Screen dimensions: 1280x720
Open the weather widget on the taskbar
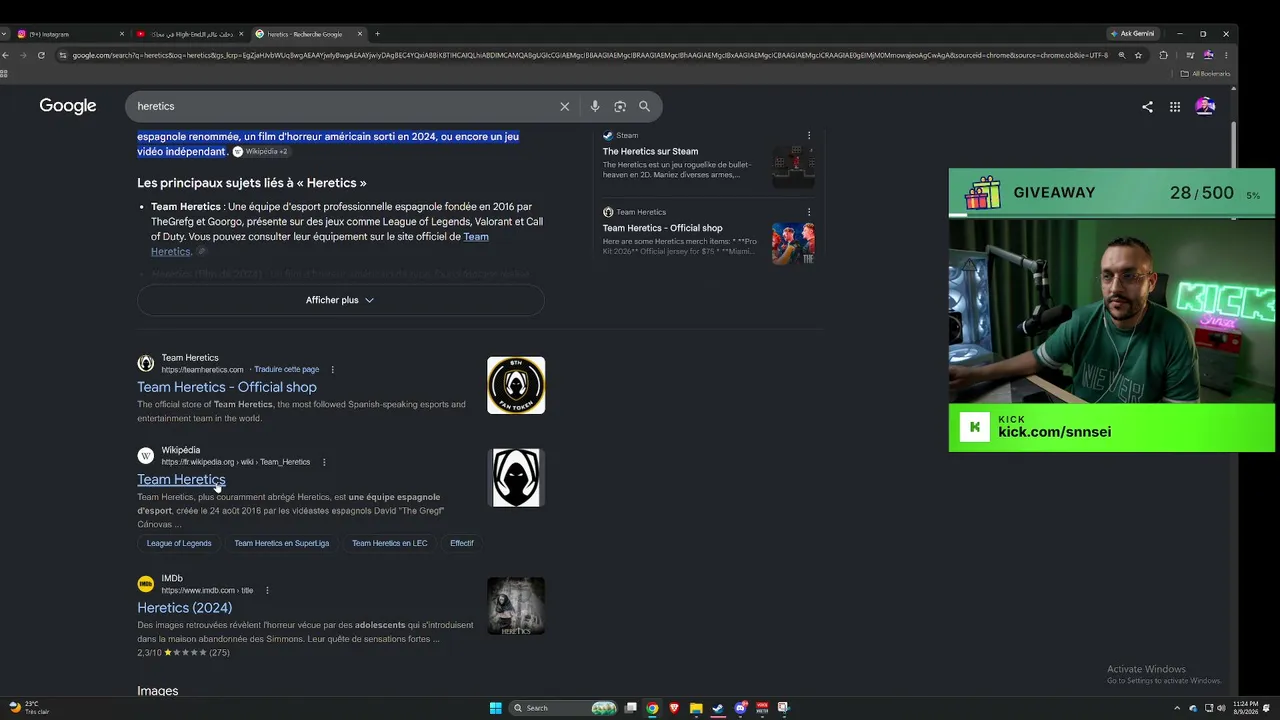[28, 708]
